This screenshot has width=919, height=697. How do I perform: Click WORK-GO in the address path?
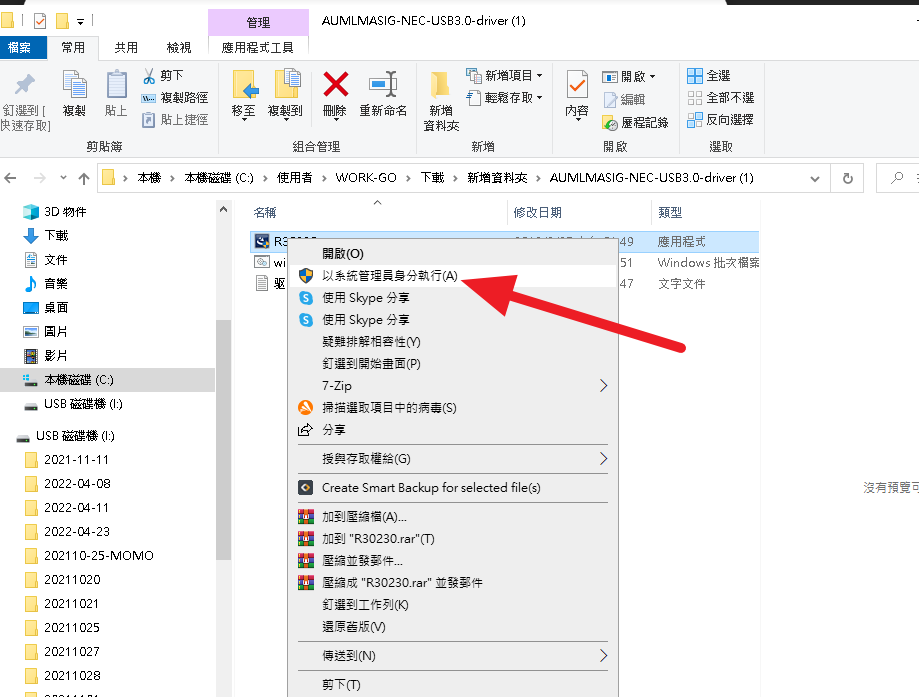[x=366, y=178]
